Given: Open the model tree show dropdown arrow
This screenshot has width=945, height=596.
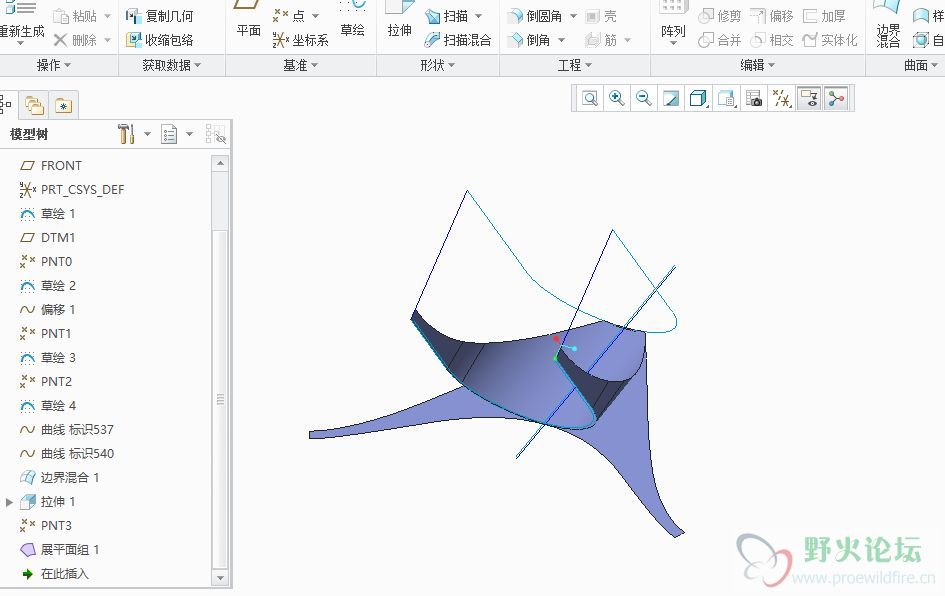Looking at the screenshot, I should (x=189, y=134).
